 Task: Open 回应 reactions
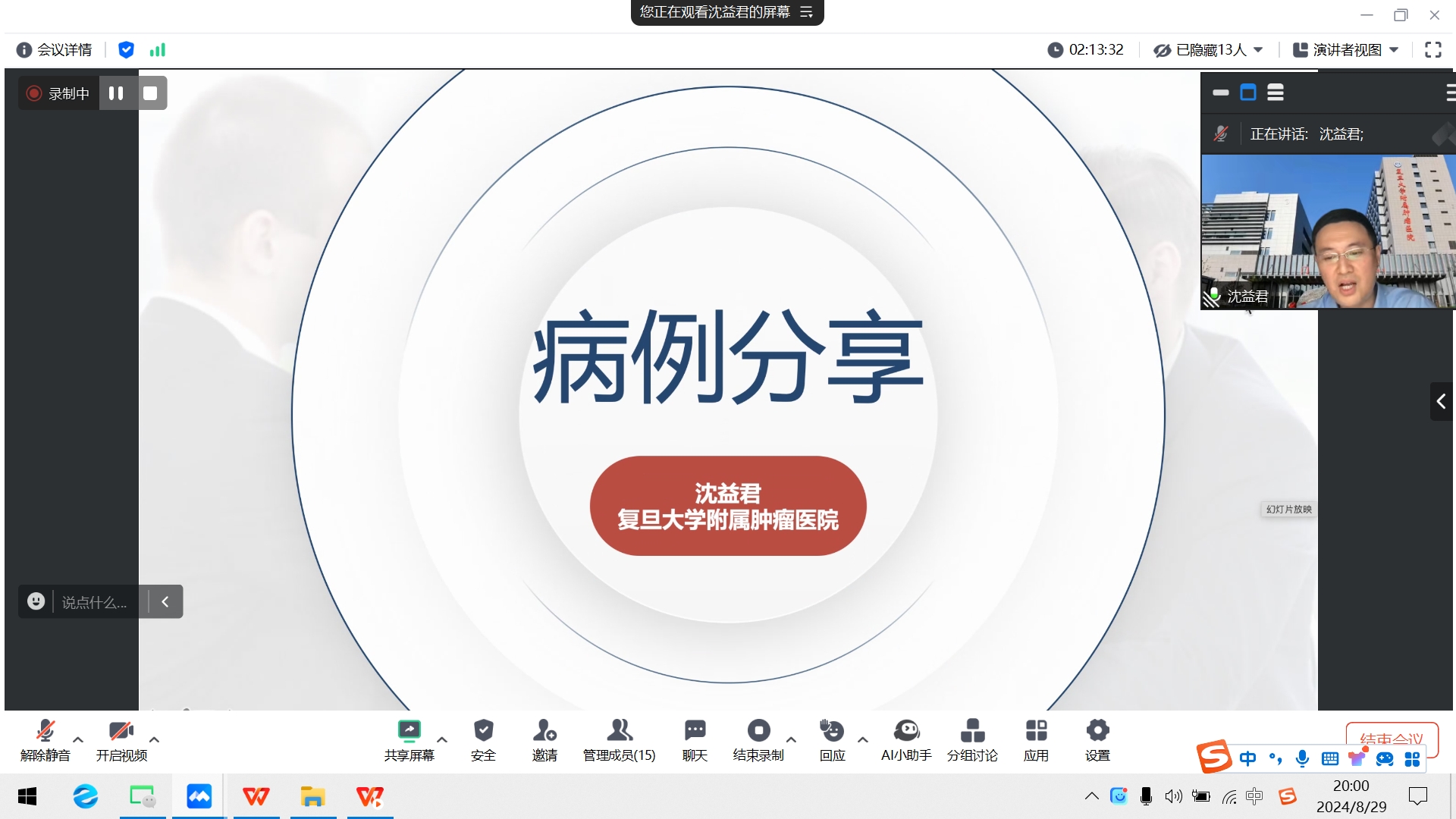click(x=832, y=740)
